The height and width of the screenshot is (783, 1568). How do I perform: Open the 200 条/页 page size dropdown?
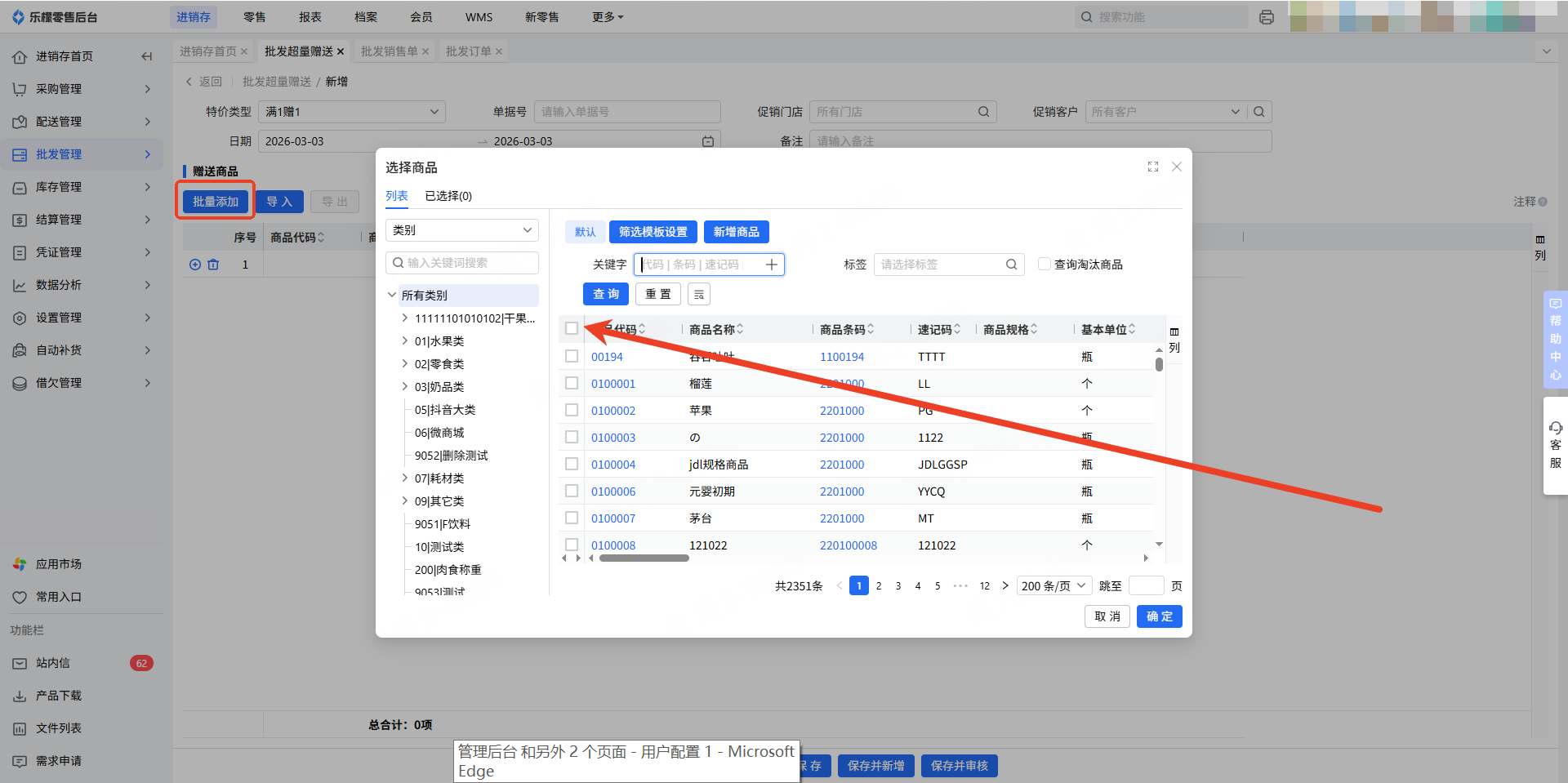pos(1053,585)
